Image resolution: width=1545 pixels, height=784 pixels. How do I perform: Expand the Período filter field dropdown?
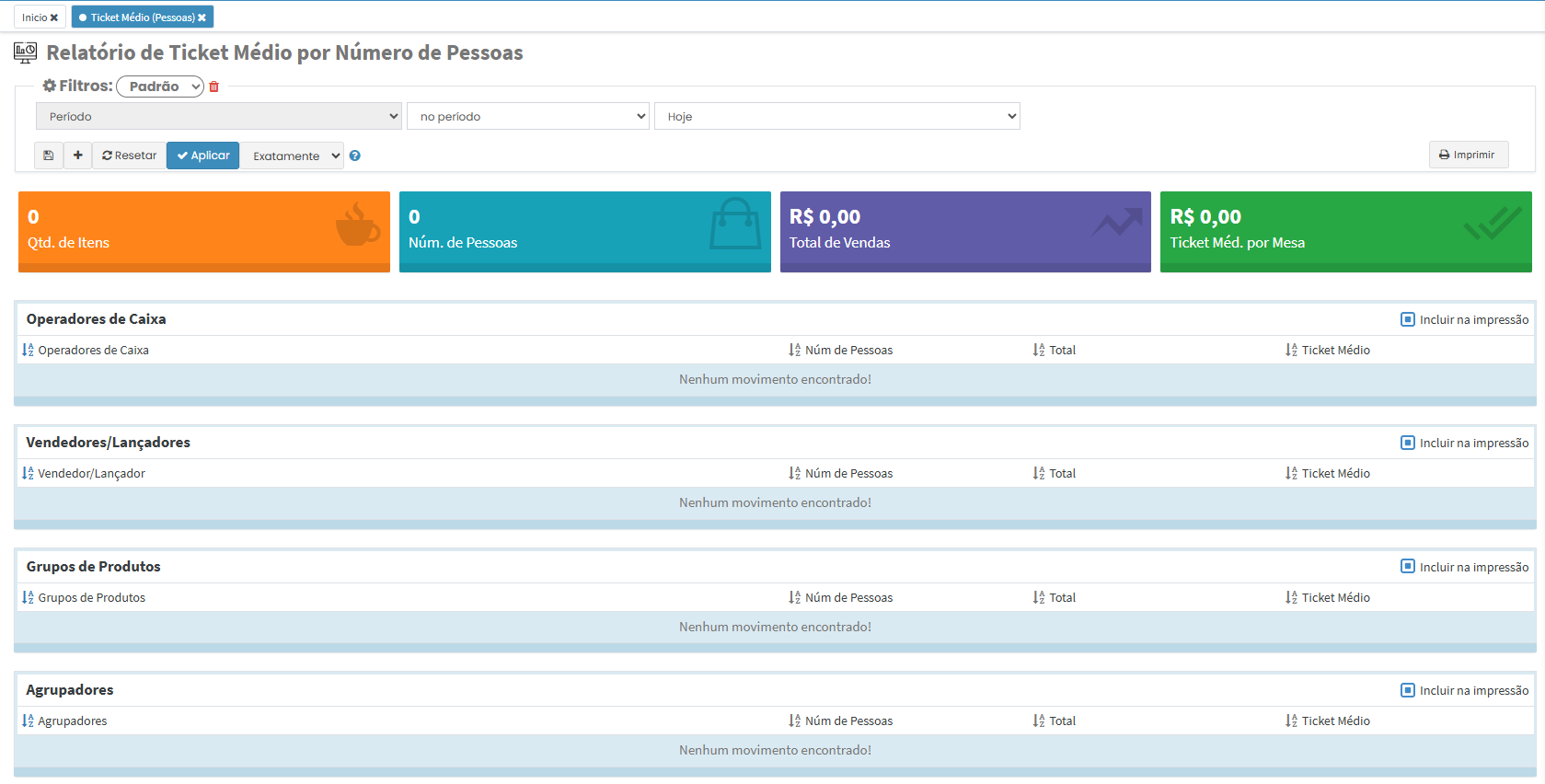click(x=219, y=117)
